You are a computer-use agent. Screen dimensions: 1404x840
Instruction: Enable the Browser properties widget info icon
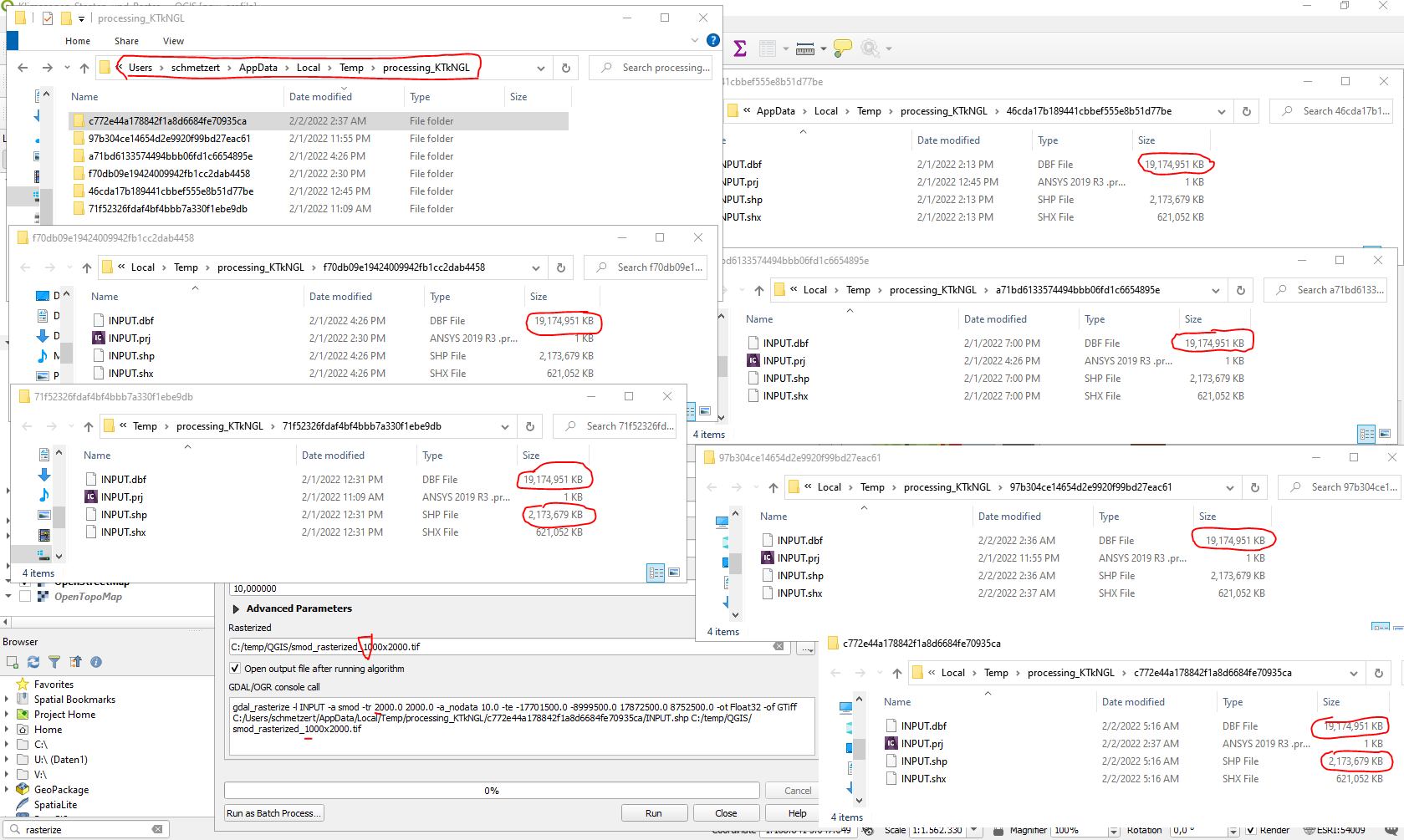[95, 662]
